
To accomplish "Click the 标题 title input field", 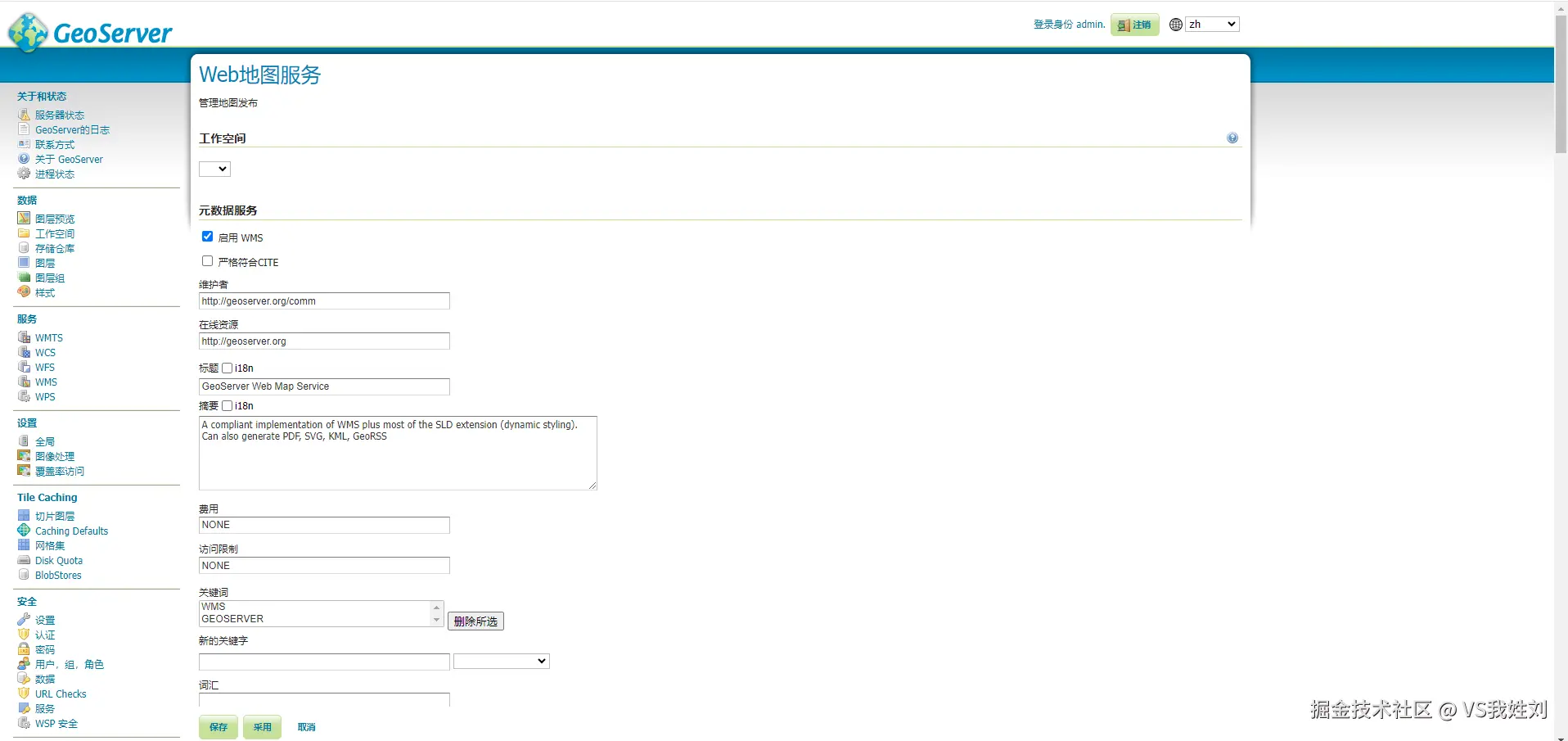I will [x=324, y=386].
